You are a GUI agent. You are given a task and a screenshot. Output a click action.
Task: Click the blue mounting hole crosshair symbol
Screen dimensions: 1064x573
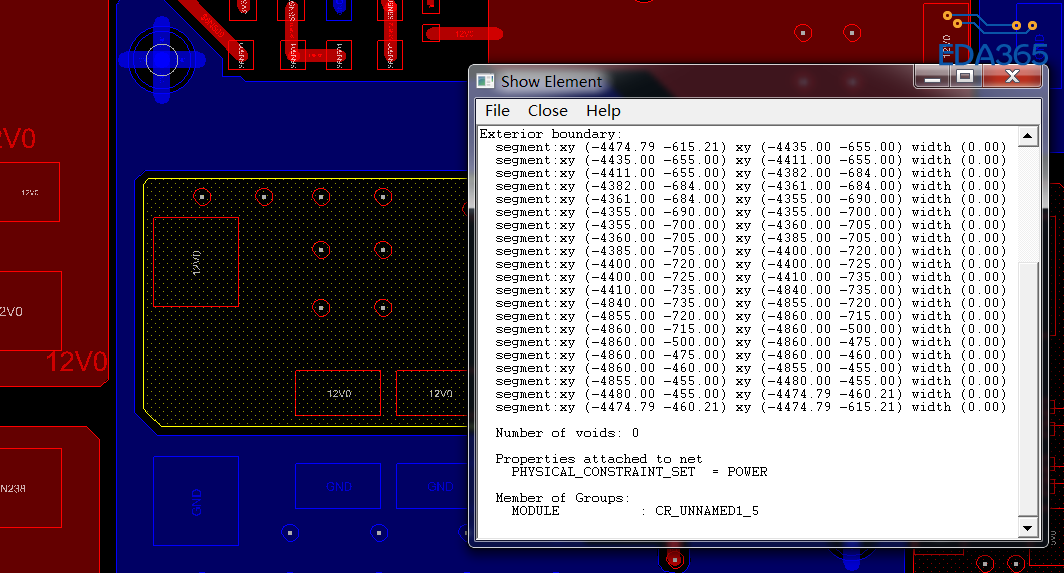pyautogui.click(x=162, y=60)
